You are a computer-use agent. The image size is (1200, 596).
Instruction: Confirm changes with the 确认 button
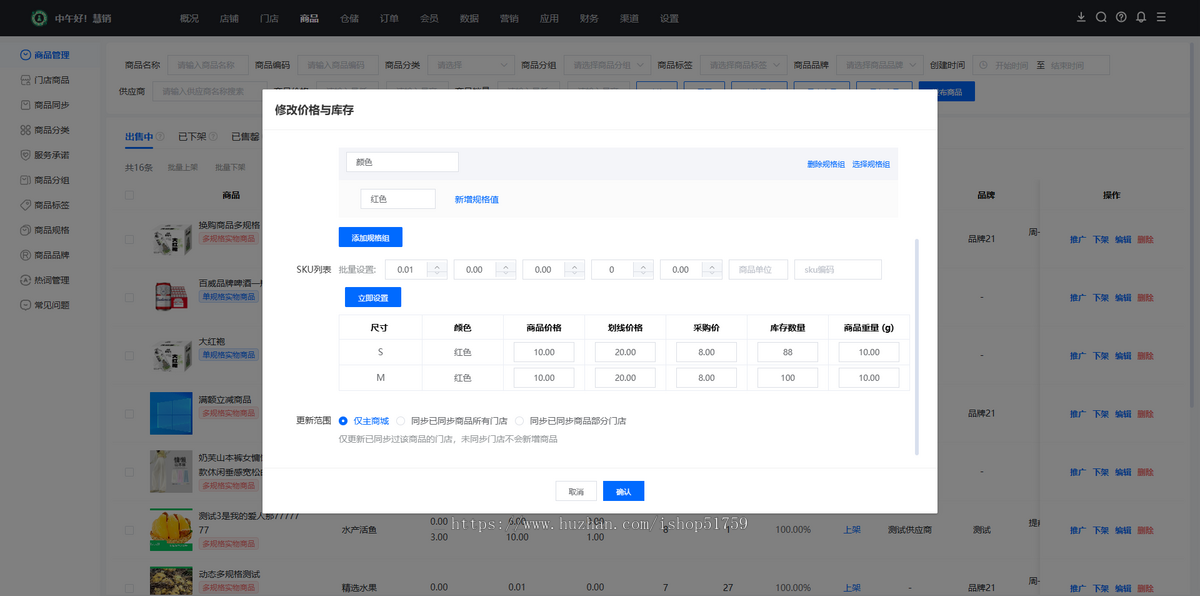point(624,491)
